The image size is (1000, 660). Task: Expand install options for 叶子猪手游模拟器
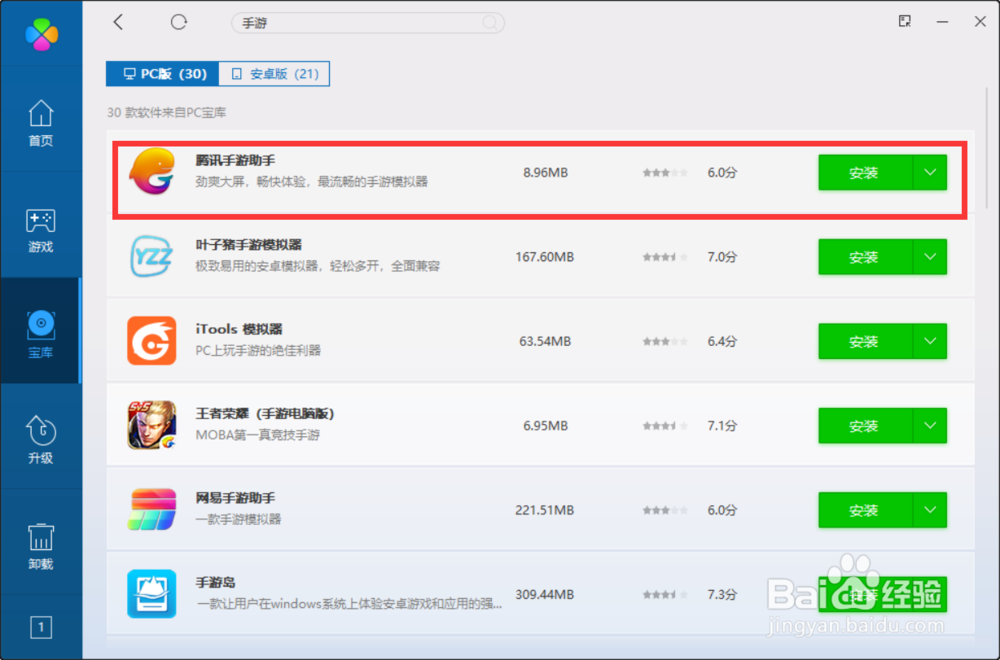(x=930, y=257)
